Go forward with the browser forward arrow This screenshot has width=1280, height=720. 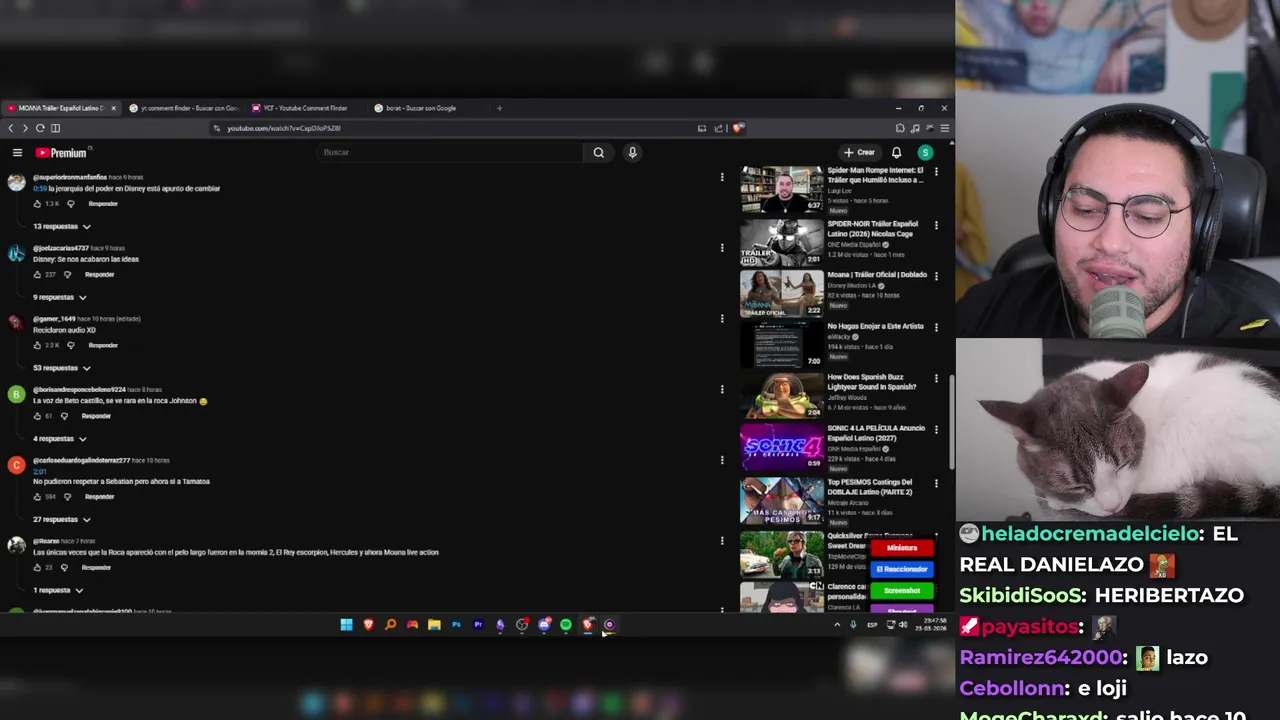(x=25, y=128)
